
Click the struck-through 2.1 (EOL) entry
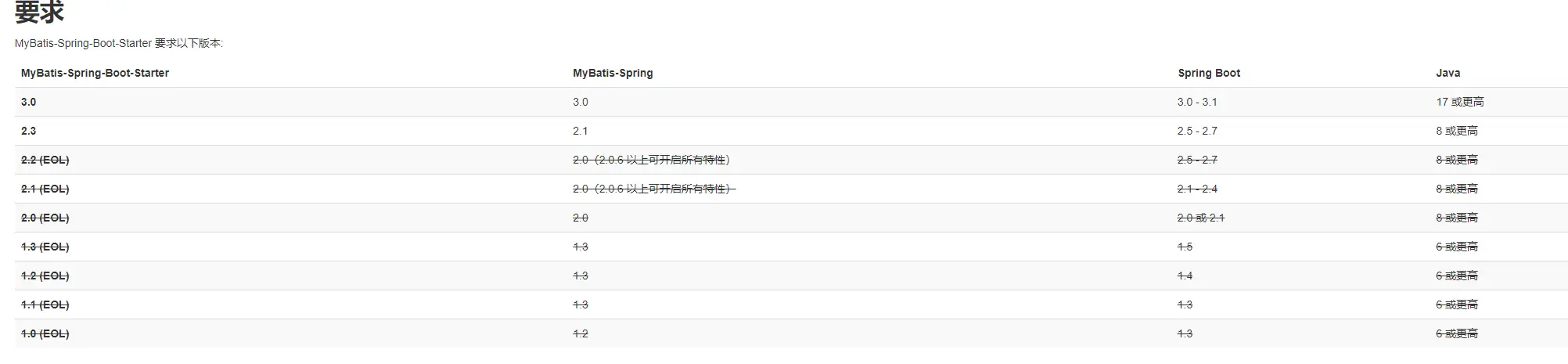pos(45,189)
